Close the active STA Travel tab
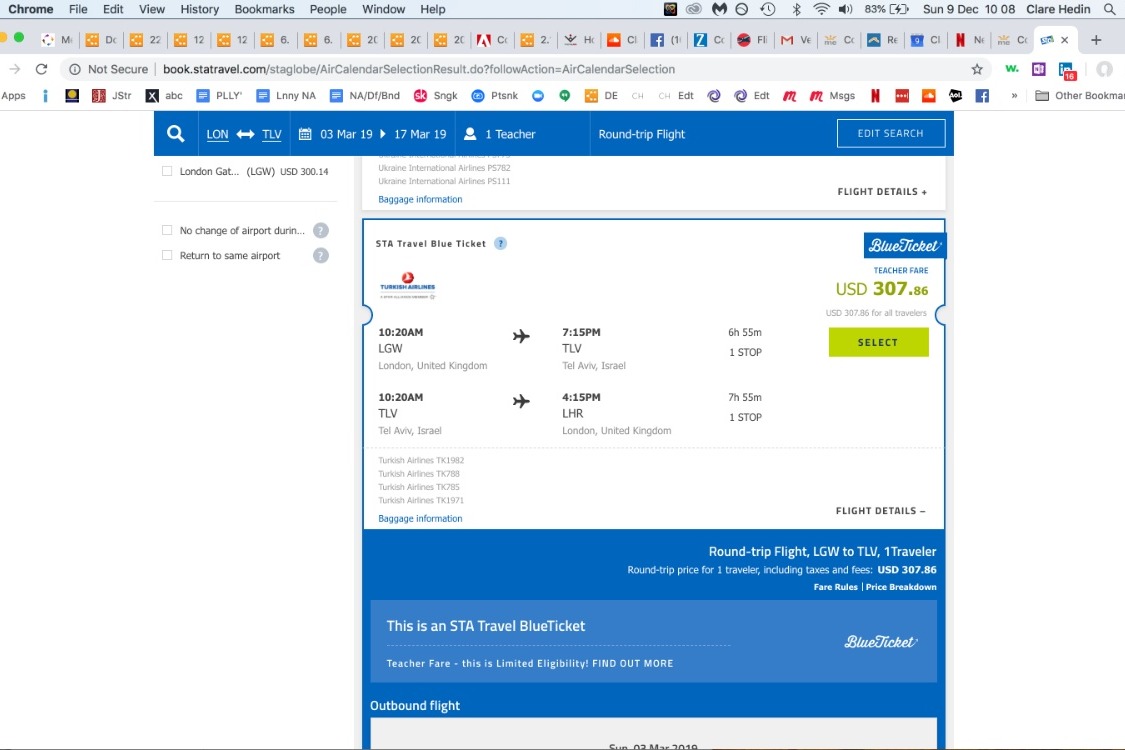 (x=1065, y=40)
